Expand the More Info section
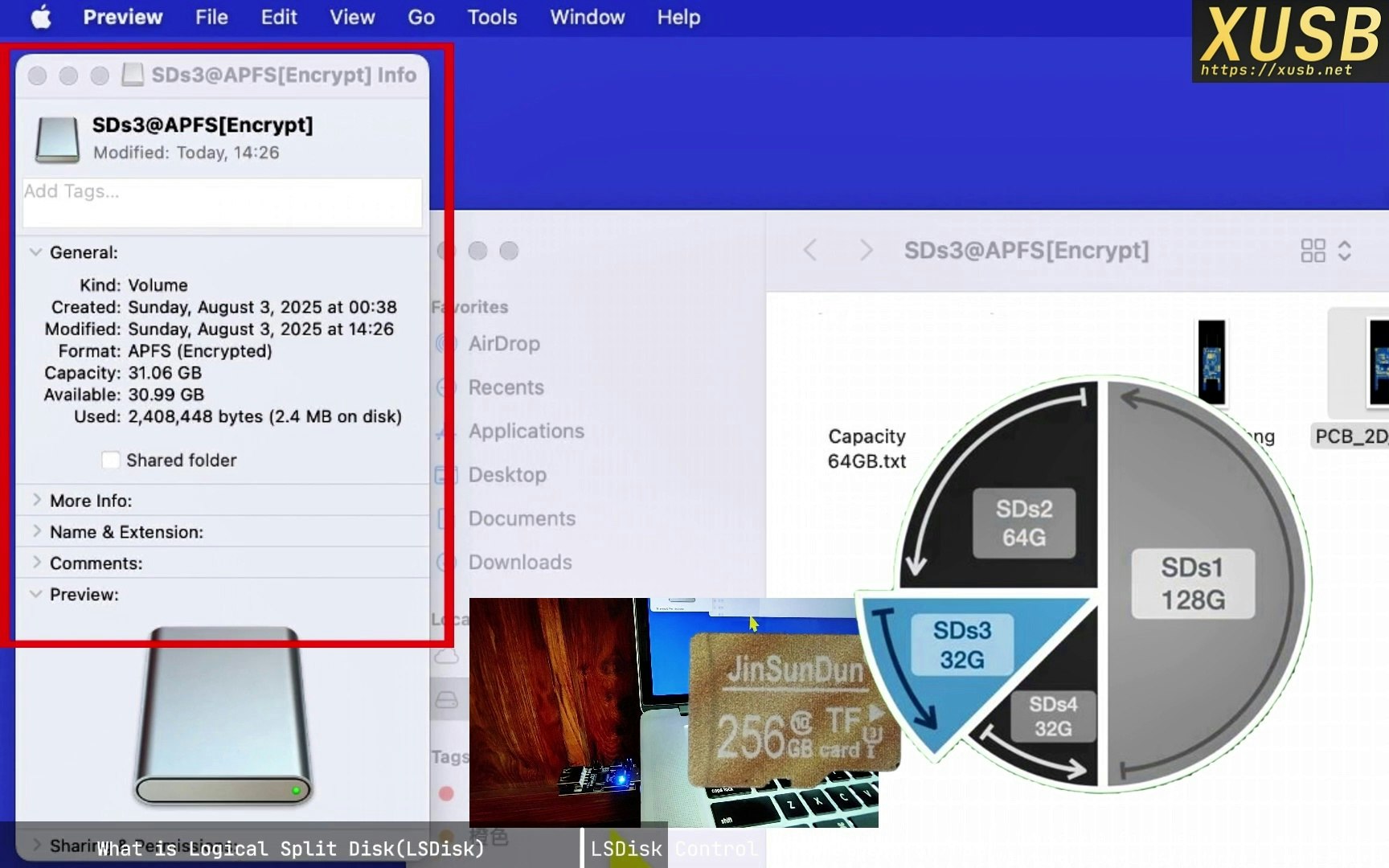The image size is (1389, 868). [x=37, y=500]
